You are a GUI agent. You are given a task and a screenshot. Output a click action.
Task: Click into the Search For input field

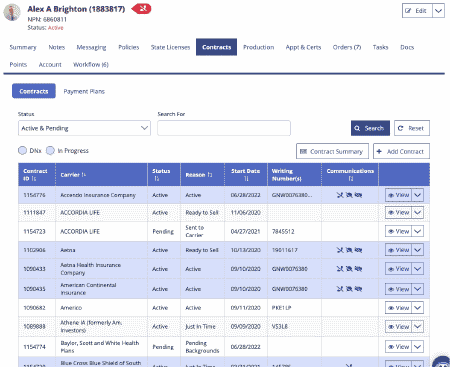[224, 128]
